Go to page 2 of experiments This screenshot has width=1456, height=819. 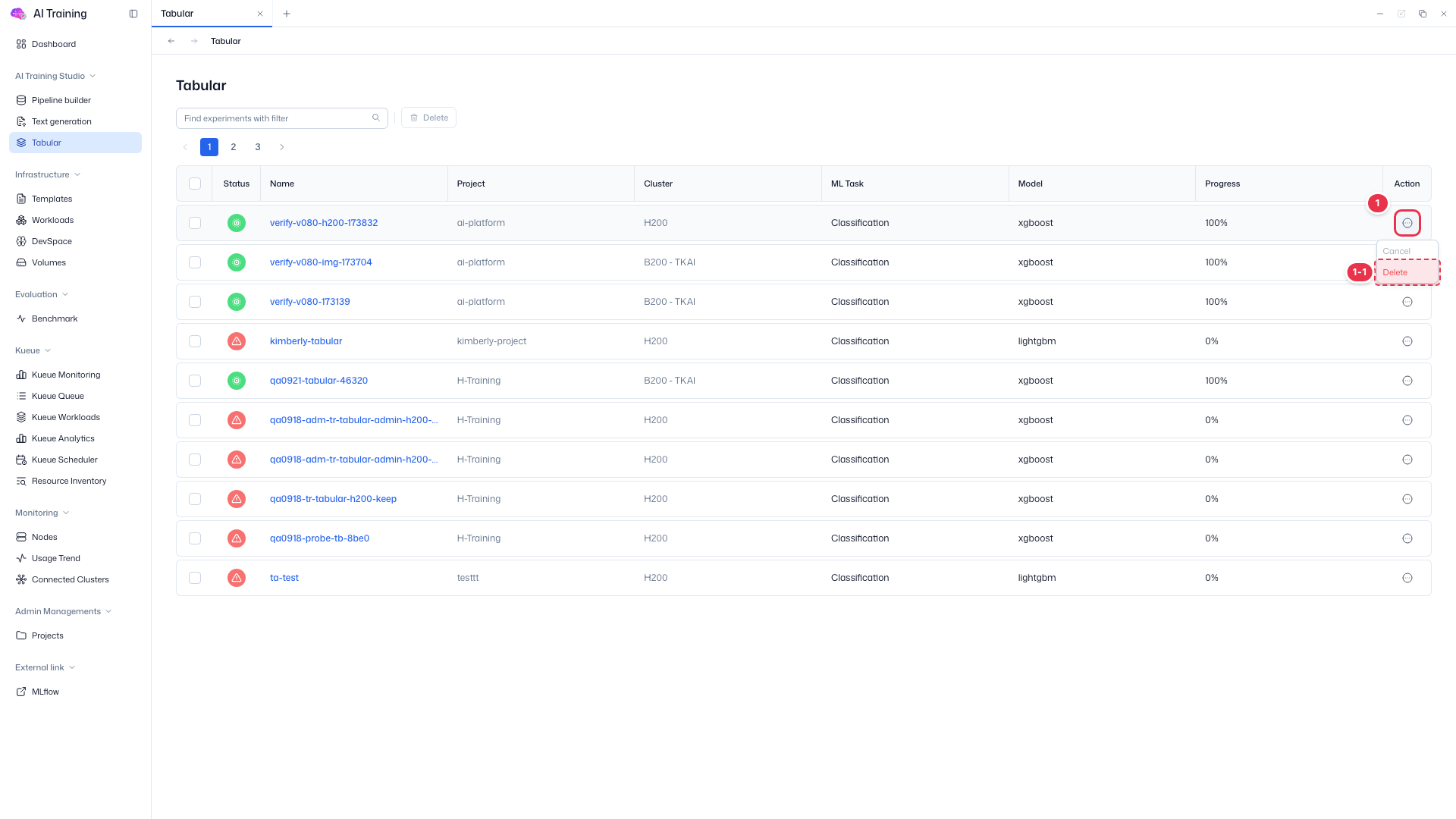pyautogui.click(x=234, y=147)
